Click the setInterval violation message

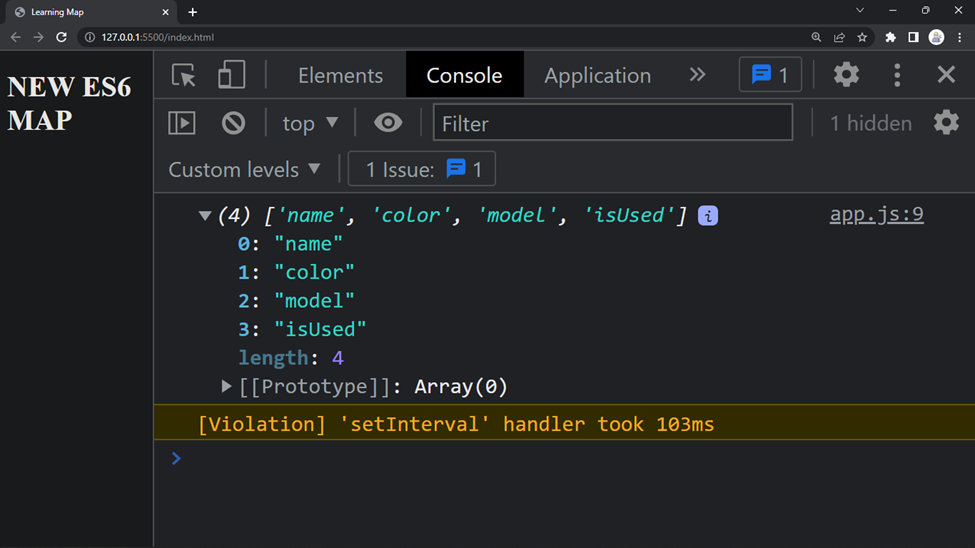456,424
